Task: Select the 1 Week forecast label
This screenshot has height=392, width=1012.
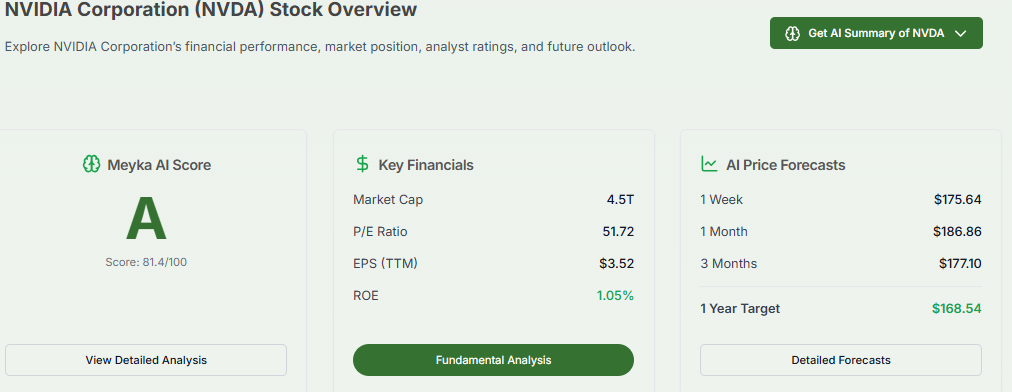Action: [x=722, y=200]
